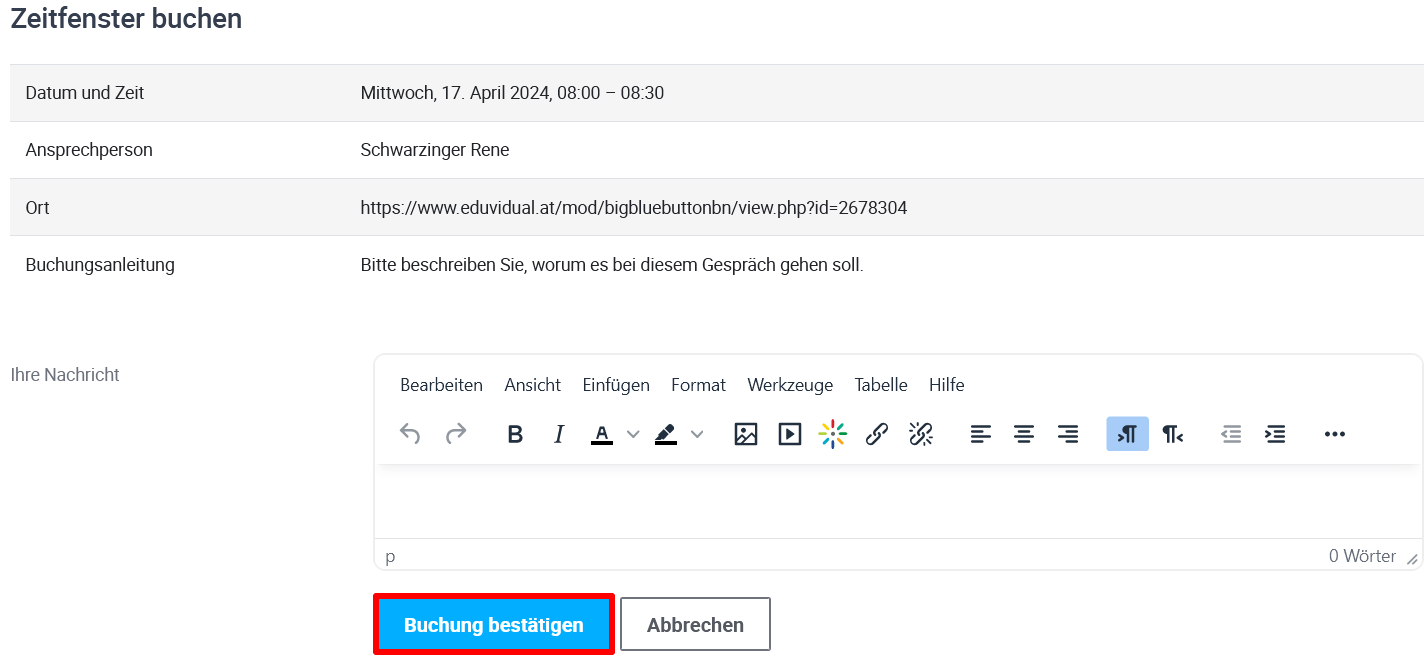Click the colorful spark toolbar icon
Screen dimensions: 1428x658
pyautogui.click(x=833, y=434)
